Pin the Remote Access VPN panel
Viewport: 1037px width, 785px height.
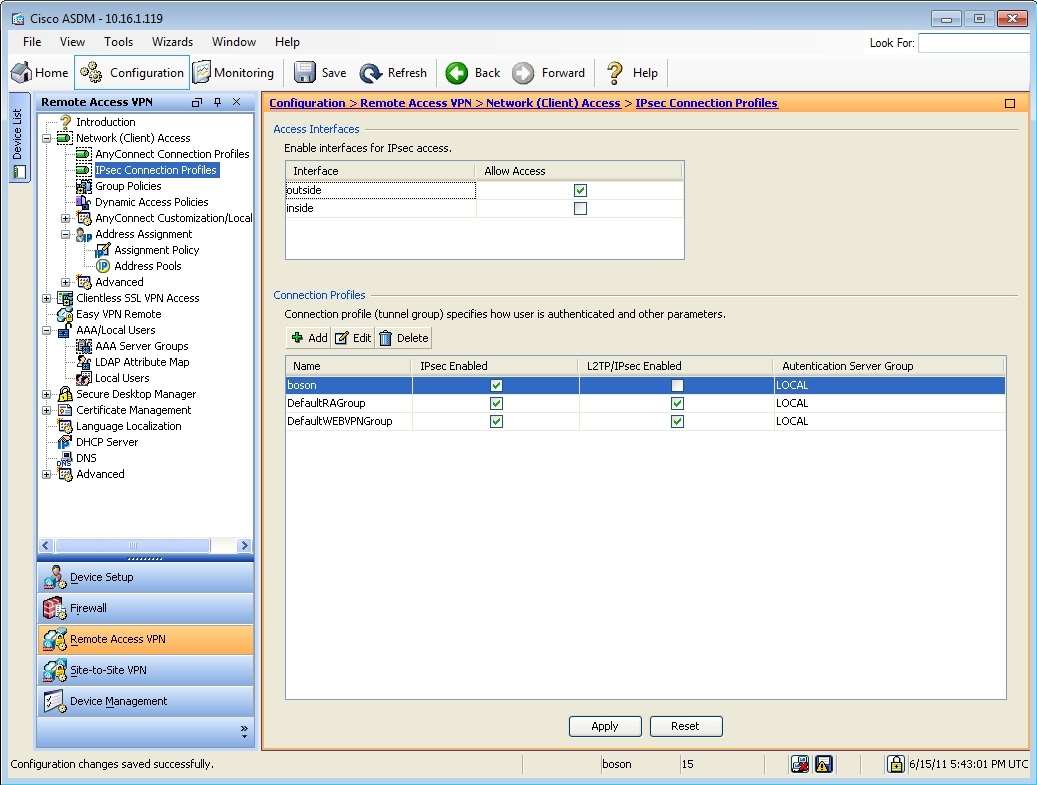[218, 103]
